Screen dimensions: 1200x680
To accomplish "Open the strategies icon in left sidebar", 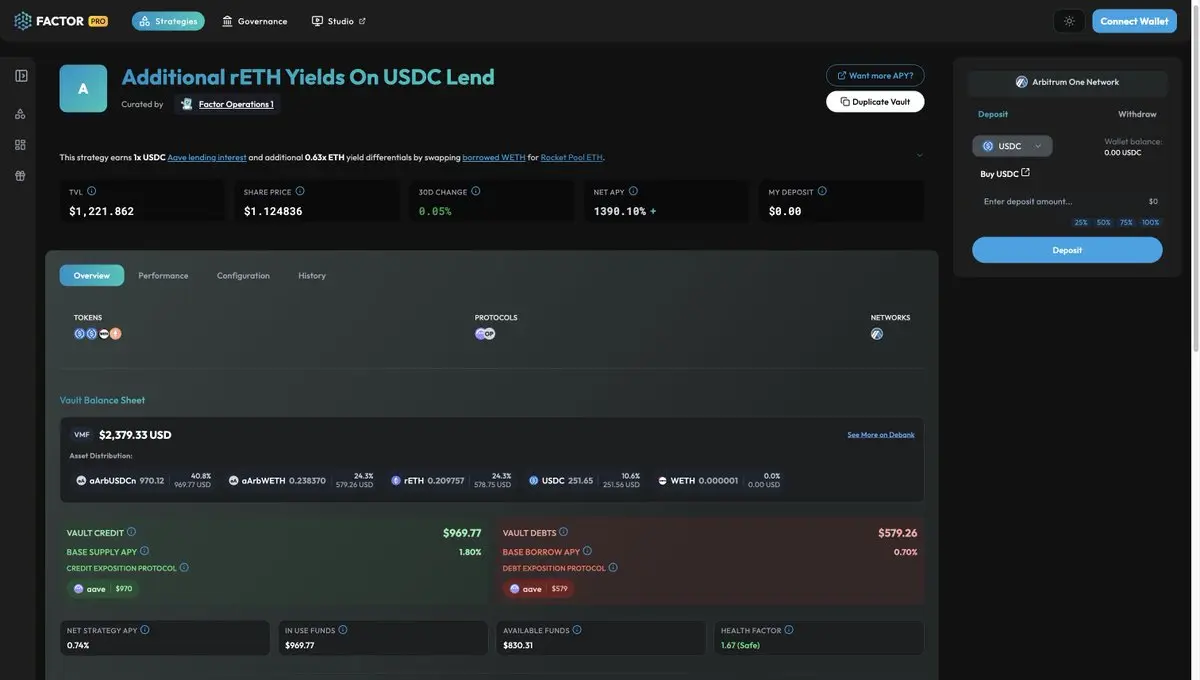I will pos(20,114).
